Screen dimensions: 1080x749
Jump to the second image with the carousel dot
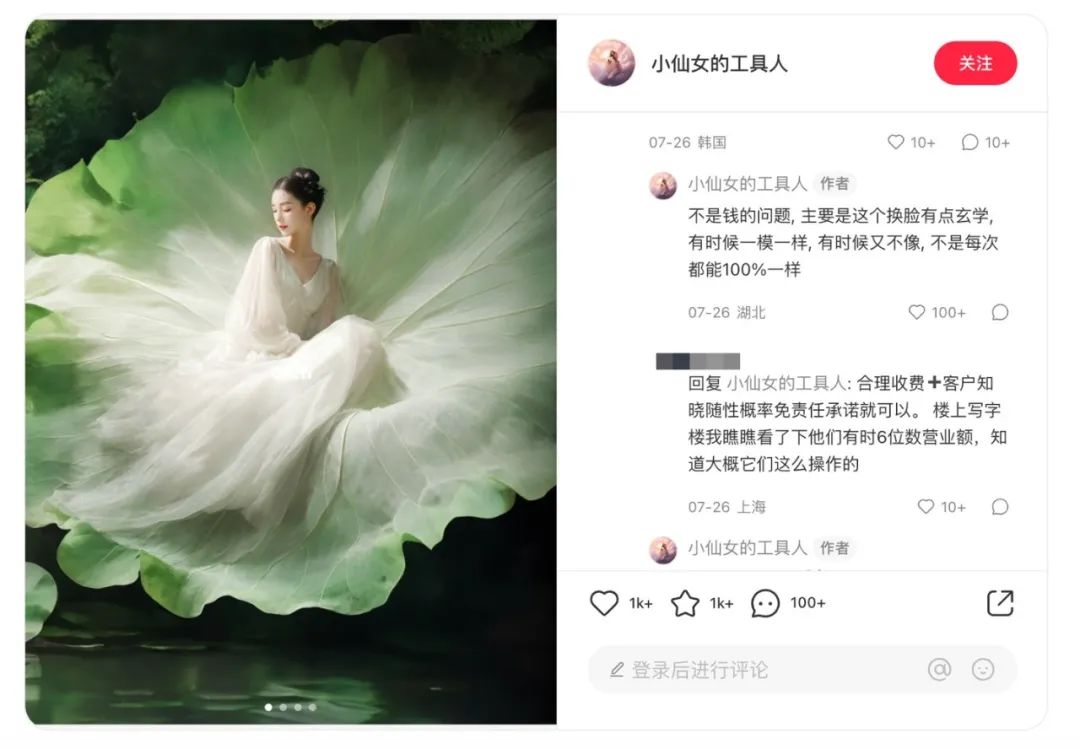click(283, 707)
